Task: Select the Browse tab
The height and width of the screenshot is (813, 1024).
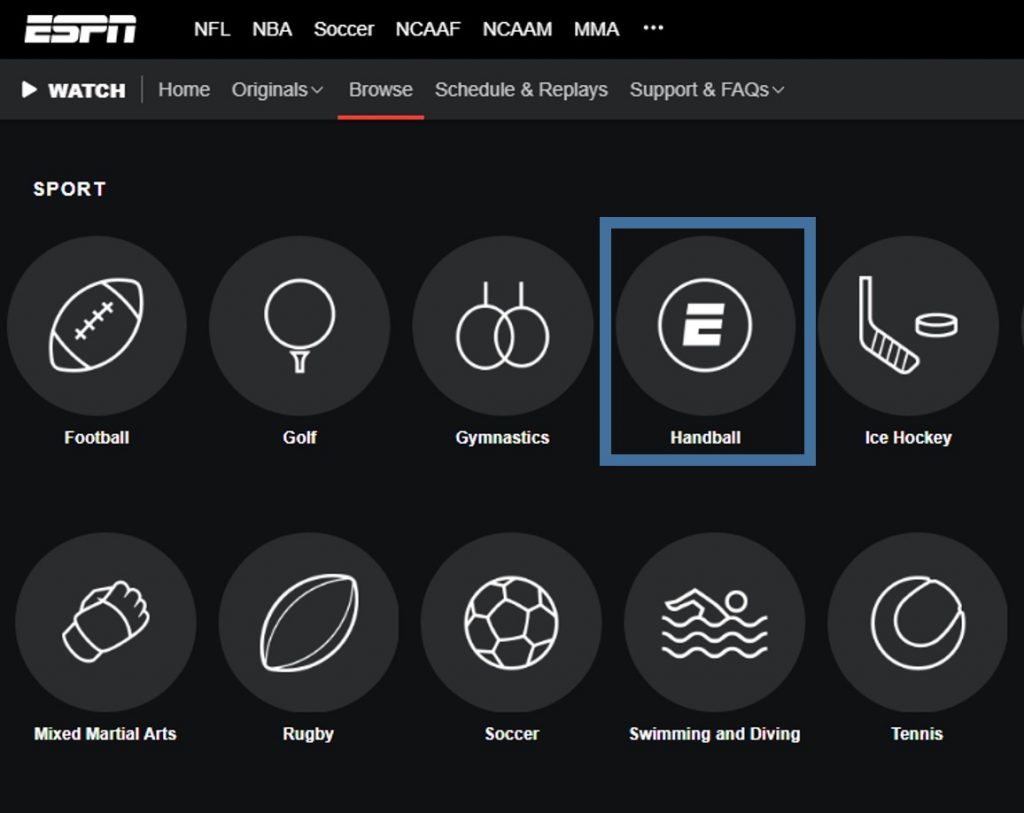Action: [381, 89]
